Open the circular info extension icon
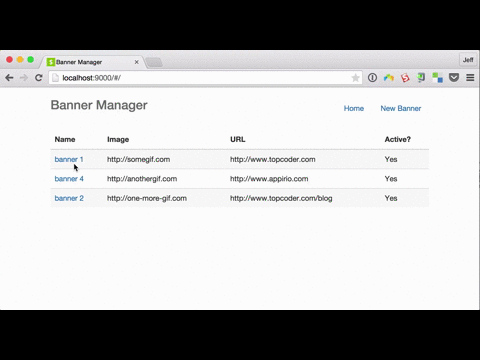 372,78
